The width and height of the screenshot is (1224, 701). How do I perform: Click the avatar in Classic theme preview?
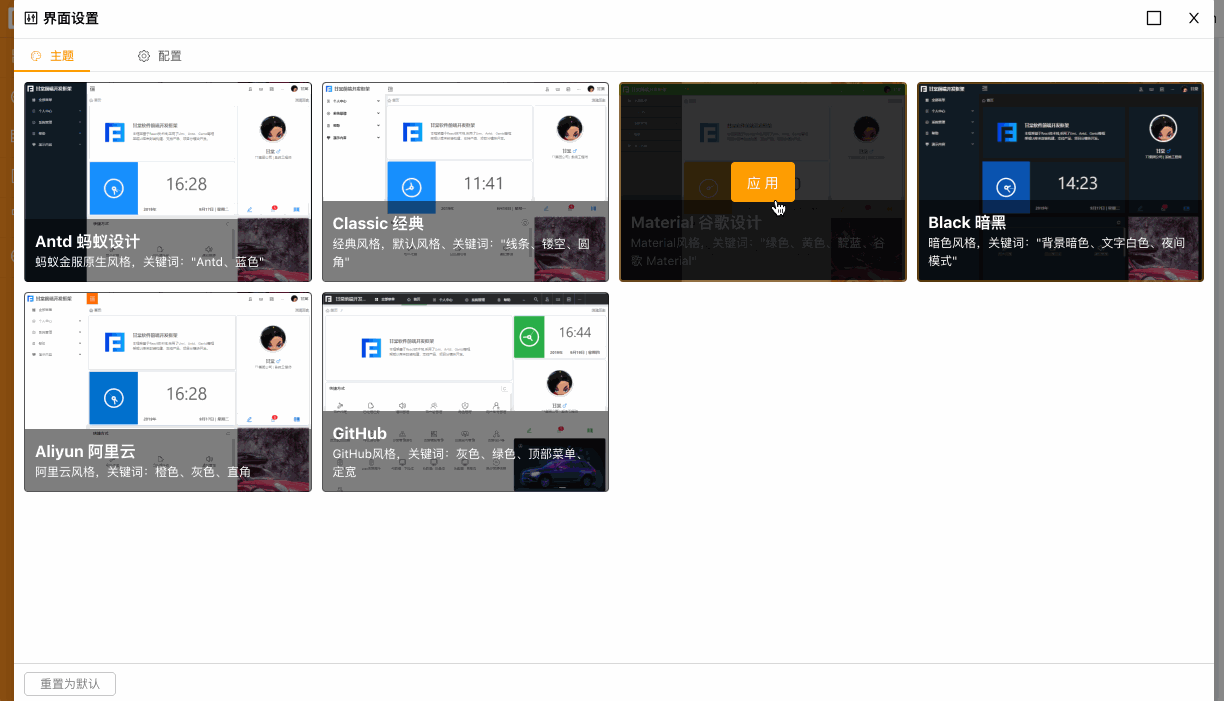pyautogui.click(x=570, y=129)
